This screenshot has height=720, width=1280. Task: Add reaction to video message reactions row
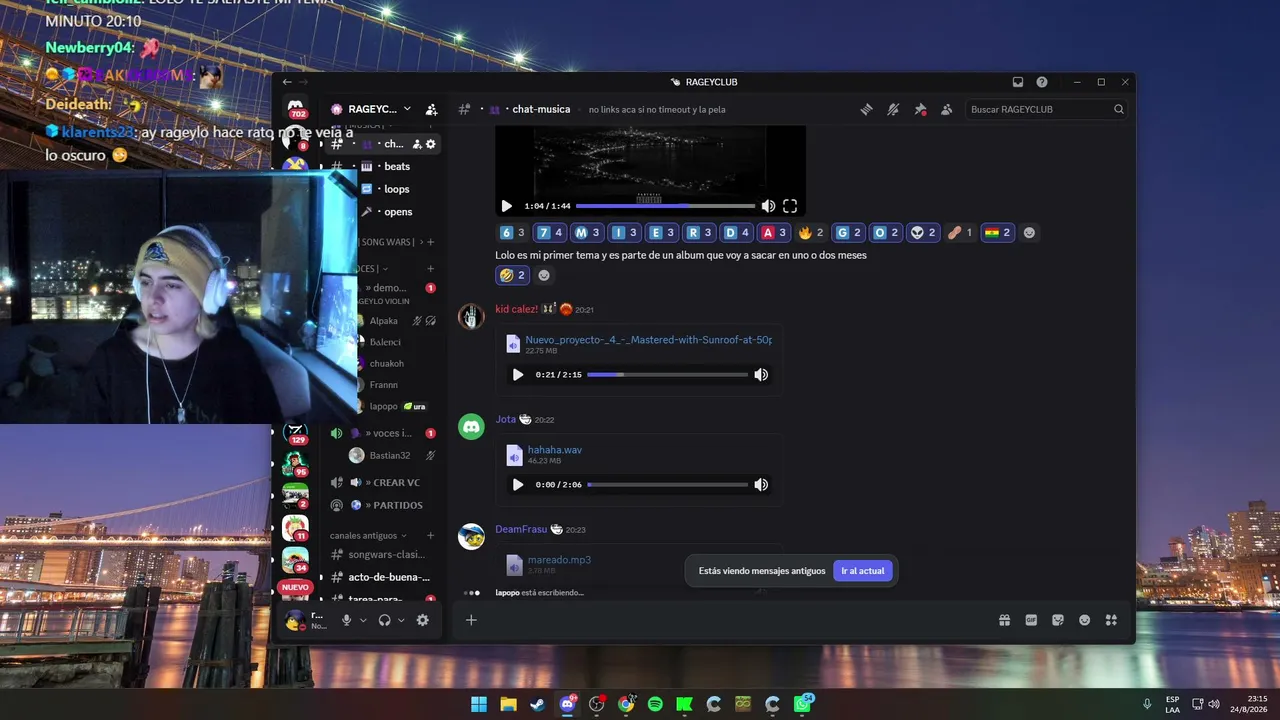1029,233
